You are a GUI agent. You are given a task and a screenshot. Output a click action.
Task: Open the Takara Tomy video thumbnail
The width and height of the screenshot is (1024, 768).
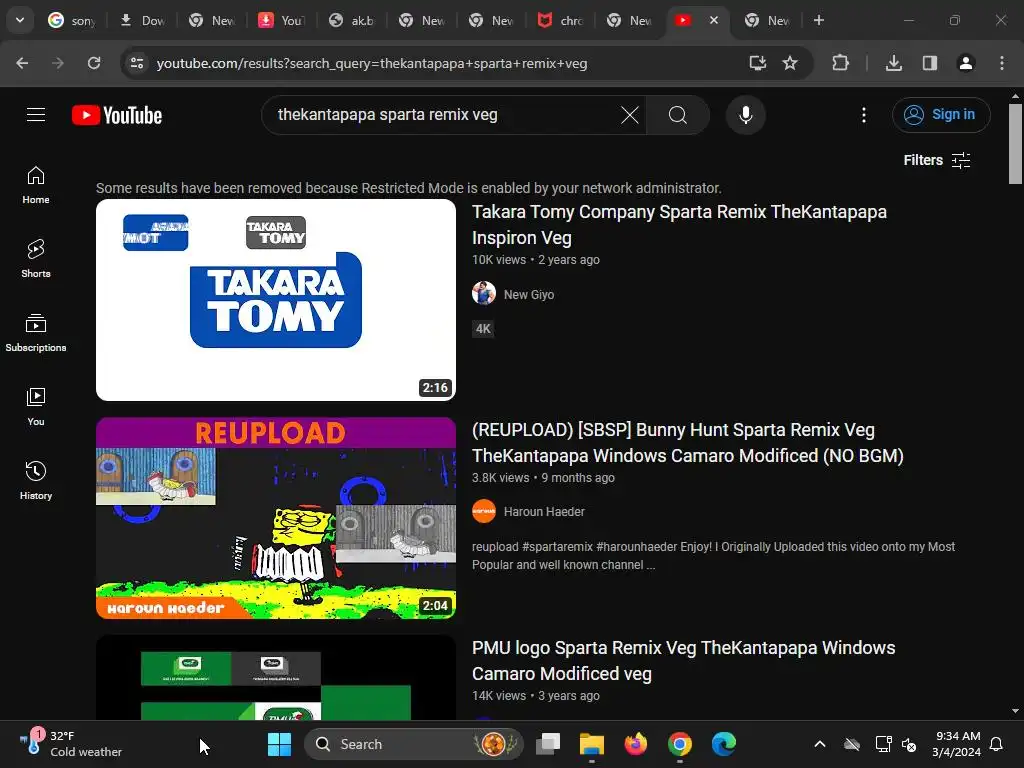276,300
